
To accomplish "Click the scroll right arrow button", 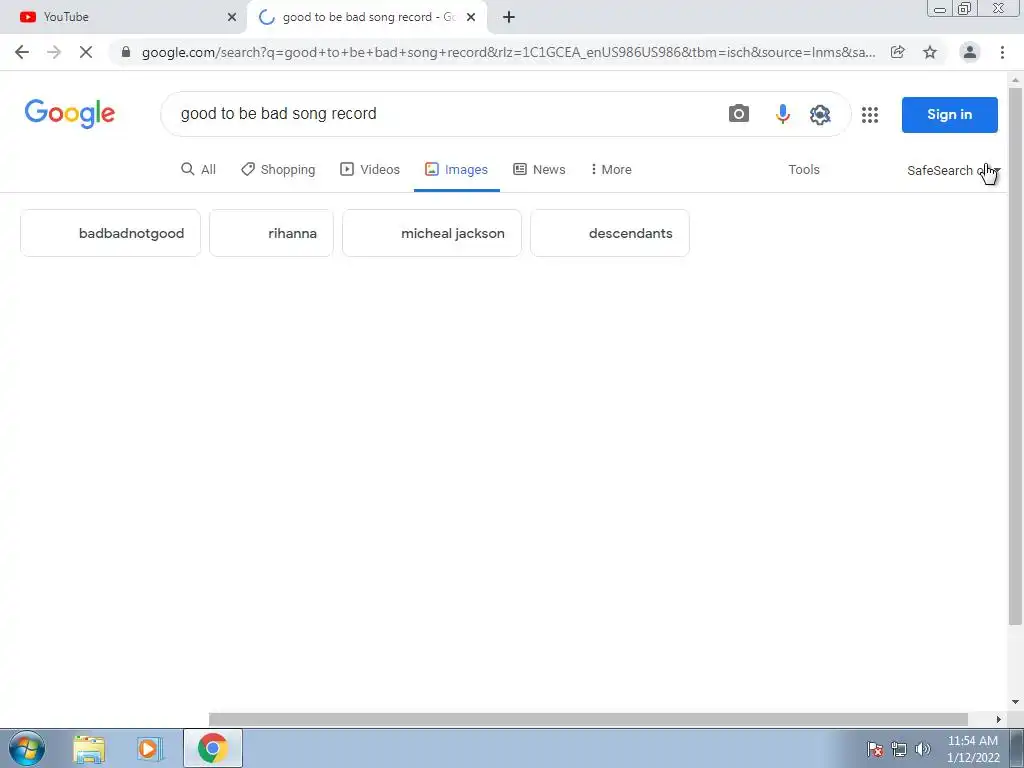I will point(999,719).
